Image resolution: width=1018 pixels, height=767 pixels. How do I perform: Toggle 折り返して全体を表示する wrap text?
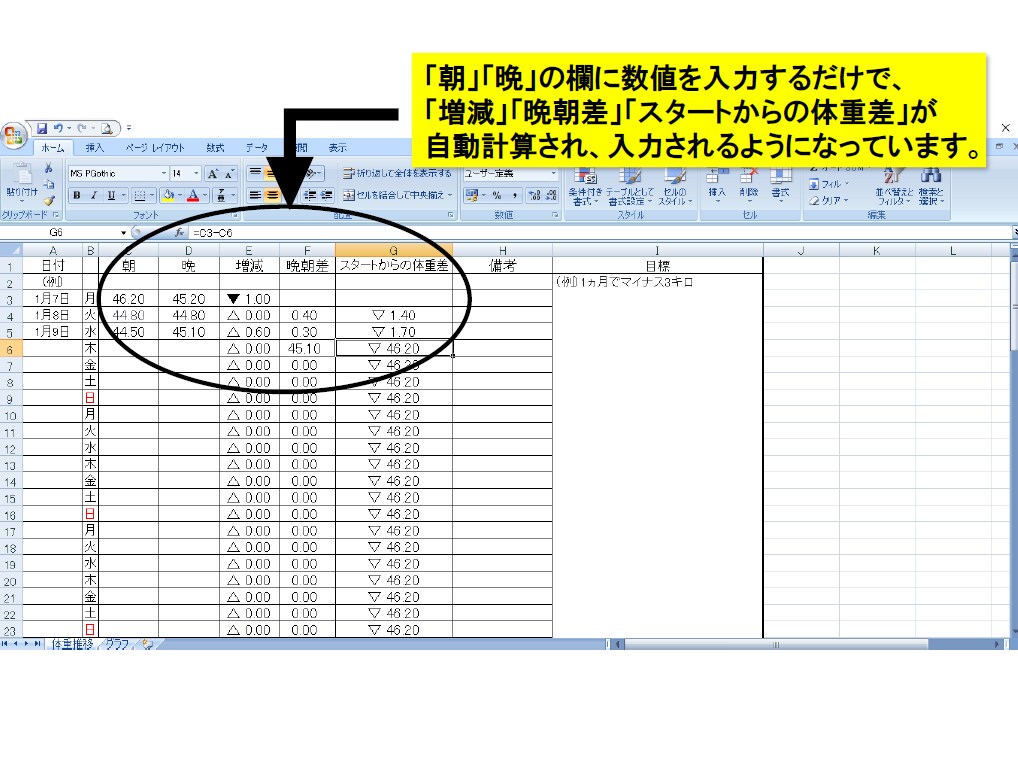397,173
